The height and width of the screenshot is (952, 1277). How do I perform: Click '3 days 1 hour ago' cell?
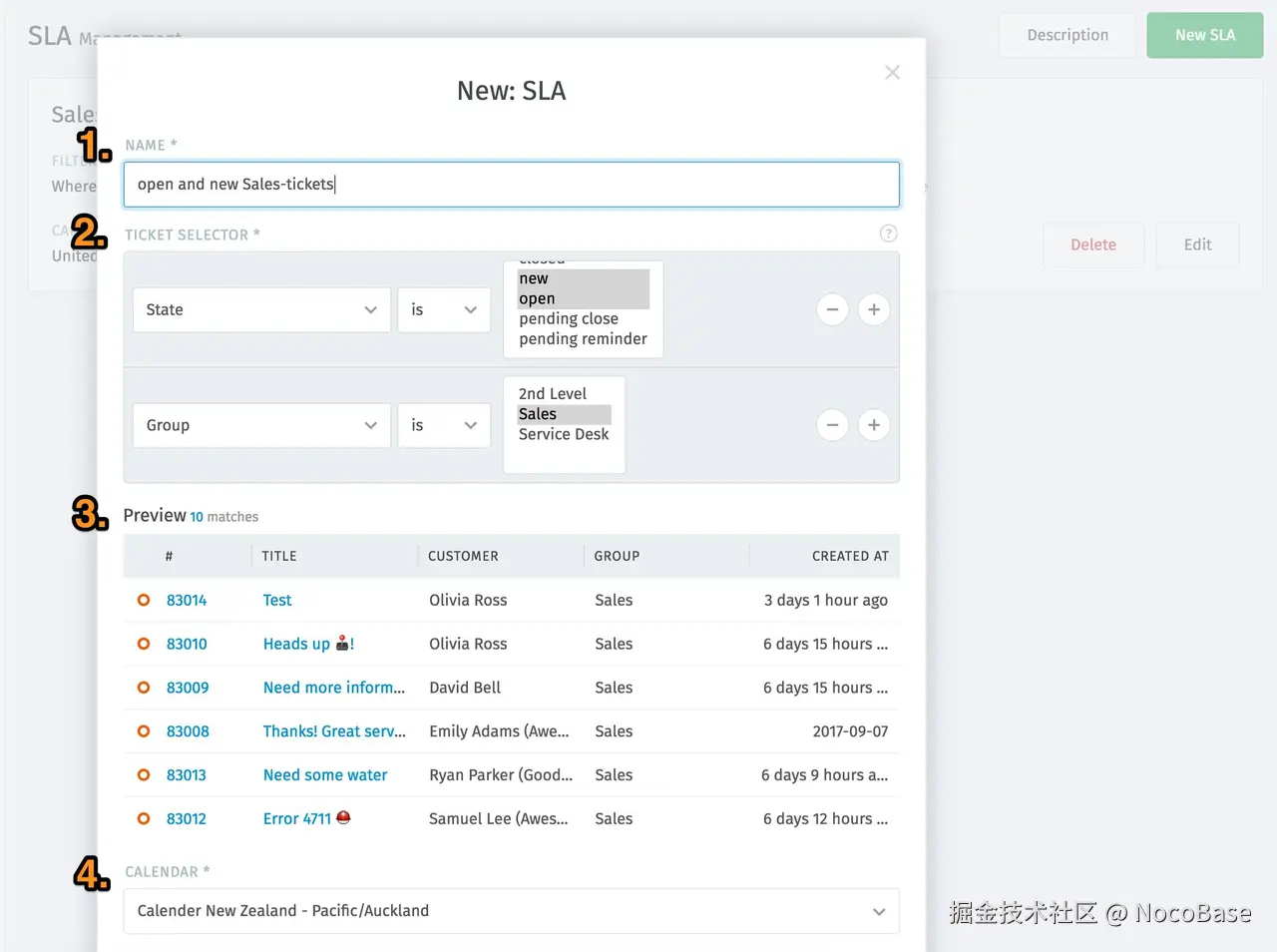point(826,600)
